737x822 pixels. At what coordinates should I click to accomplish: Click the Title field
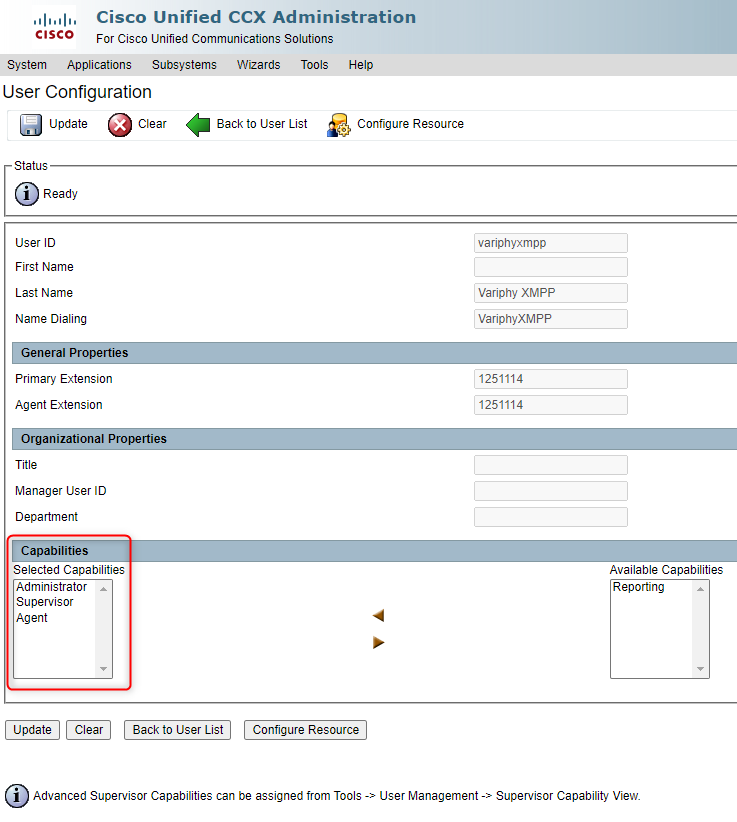(x=551, y=465)
